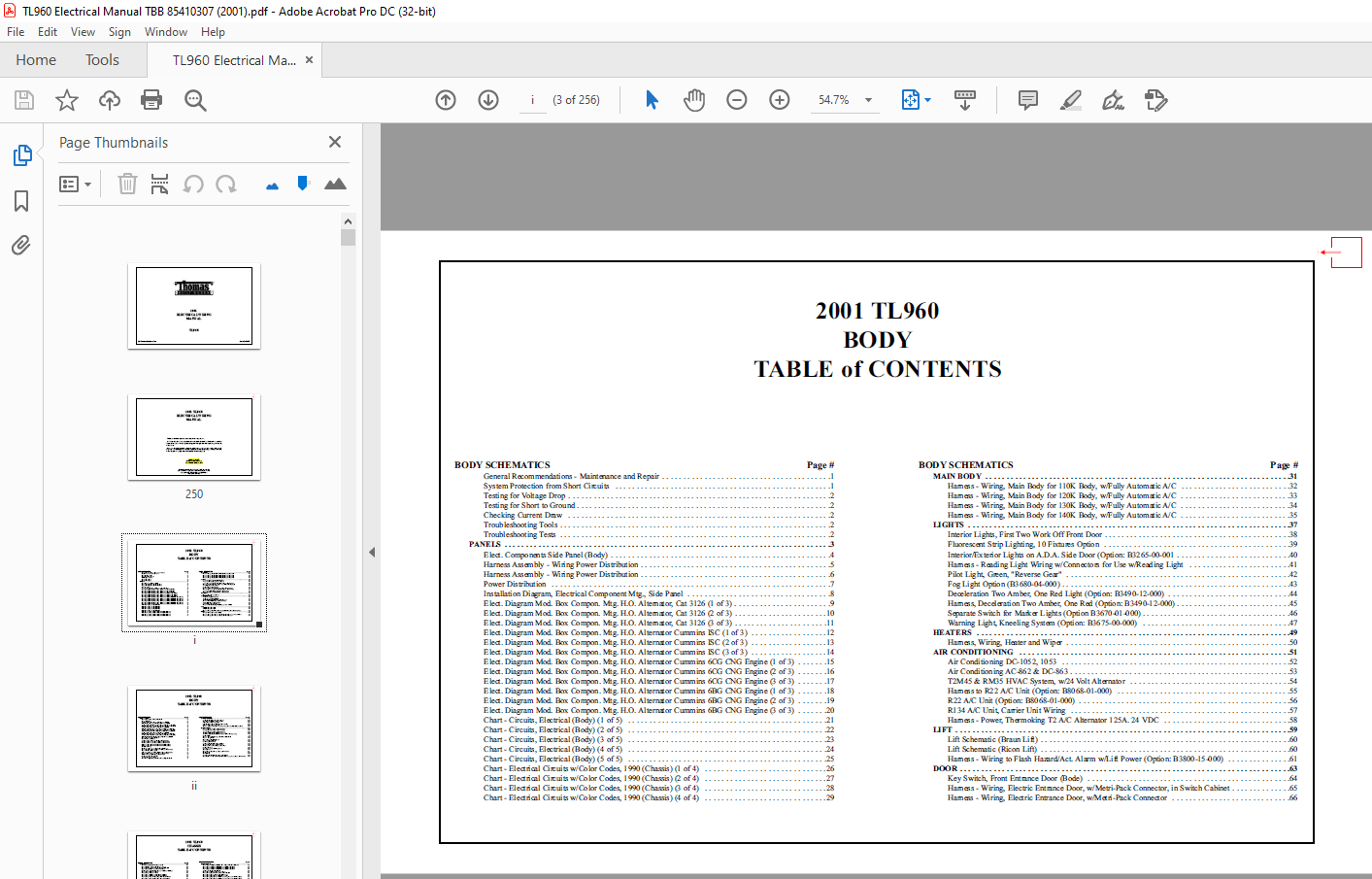This screenshot has width=1372, height=879.
Task: Open Bookmarks panel in sidebar
Action: (x=21, y=201)
